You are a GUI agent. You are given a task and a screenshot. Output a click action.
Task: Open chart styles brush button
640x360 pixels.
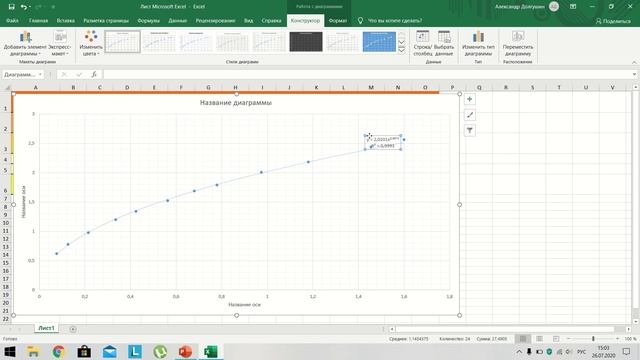(x=470, y=115)
